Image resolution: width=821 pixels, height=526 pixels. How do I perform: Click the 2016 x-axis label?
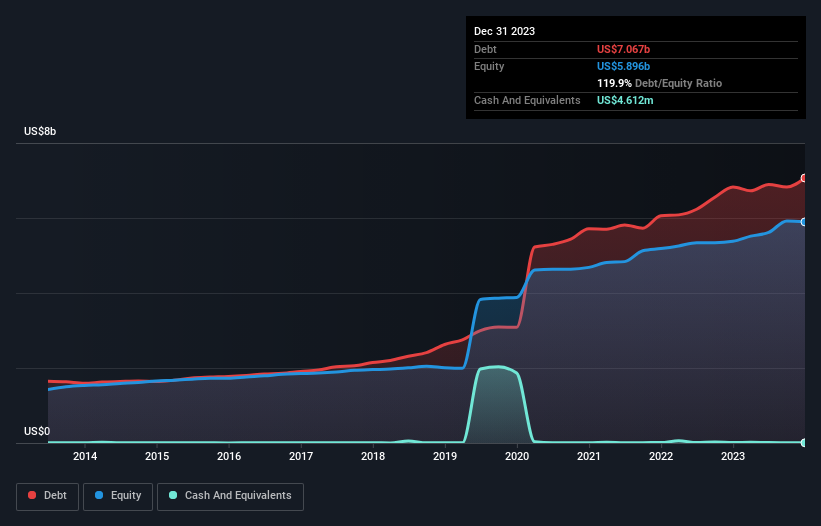[x=229, y=456]
